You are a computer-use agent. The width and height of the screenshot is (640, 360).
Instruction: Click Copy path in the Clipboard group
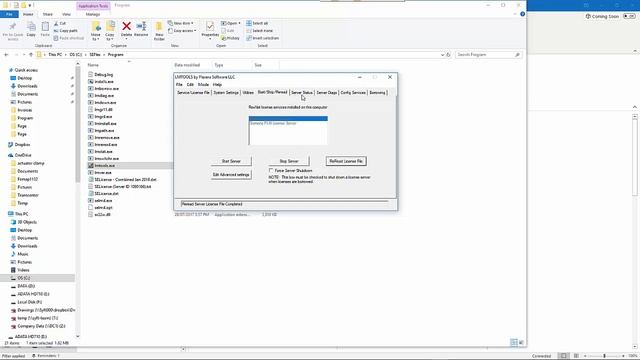65,31
